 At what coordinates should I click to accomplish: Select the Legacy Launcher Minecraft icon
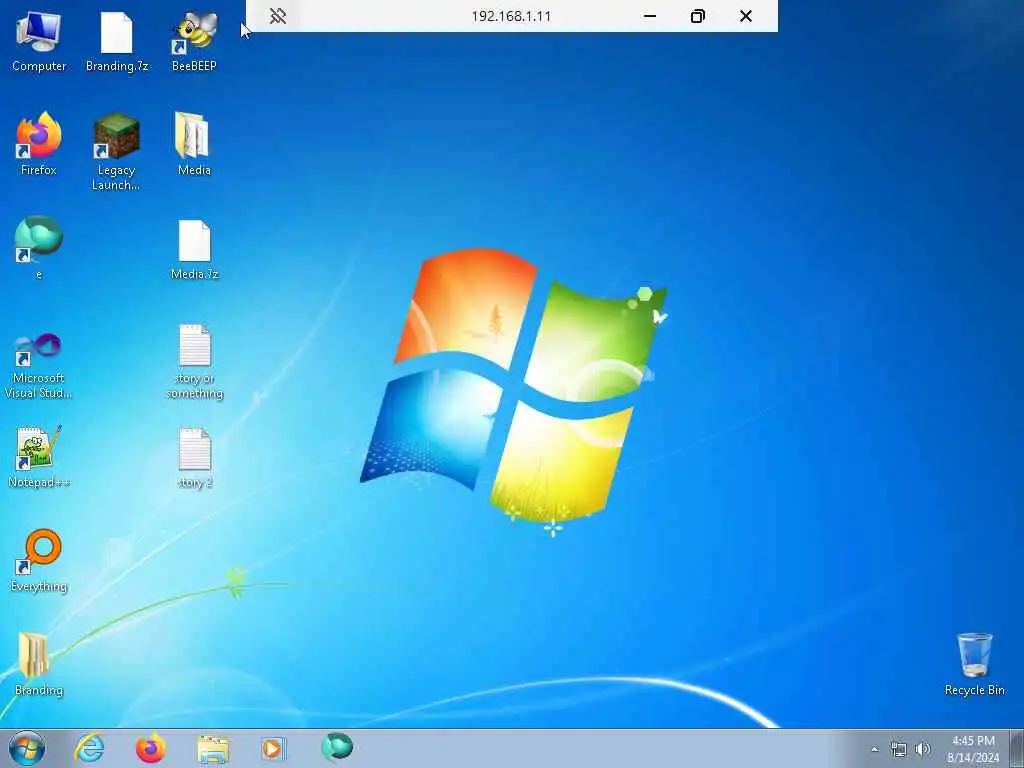tap(116, 152)
